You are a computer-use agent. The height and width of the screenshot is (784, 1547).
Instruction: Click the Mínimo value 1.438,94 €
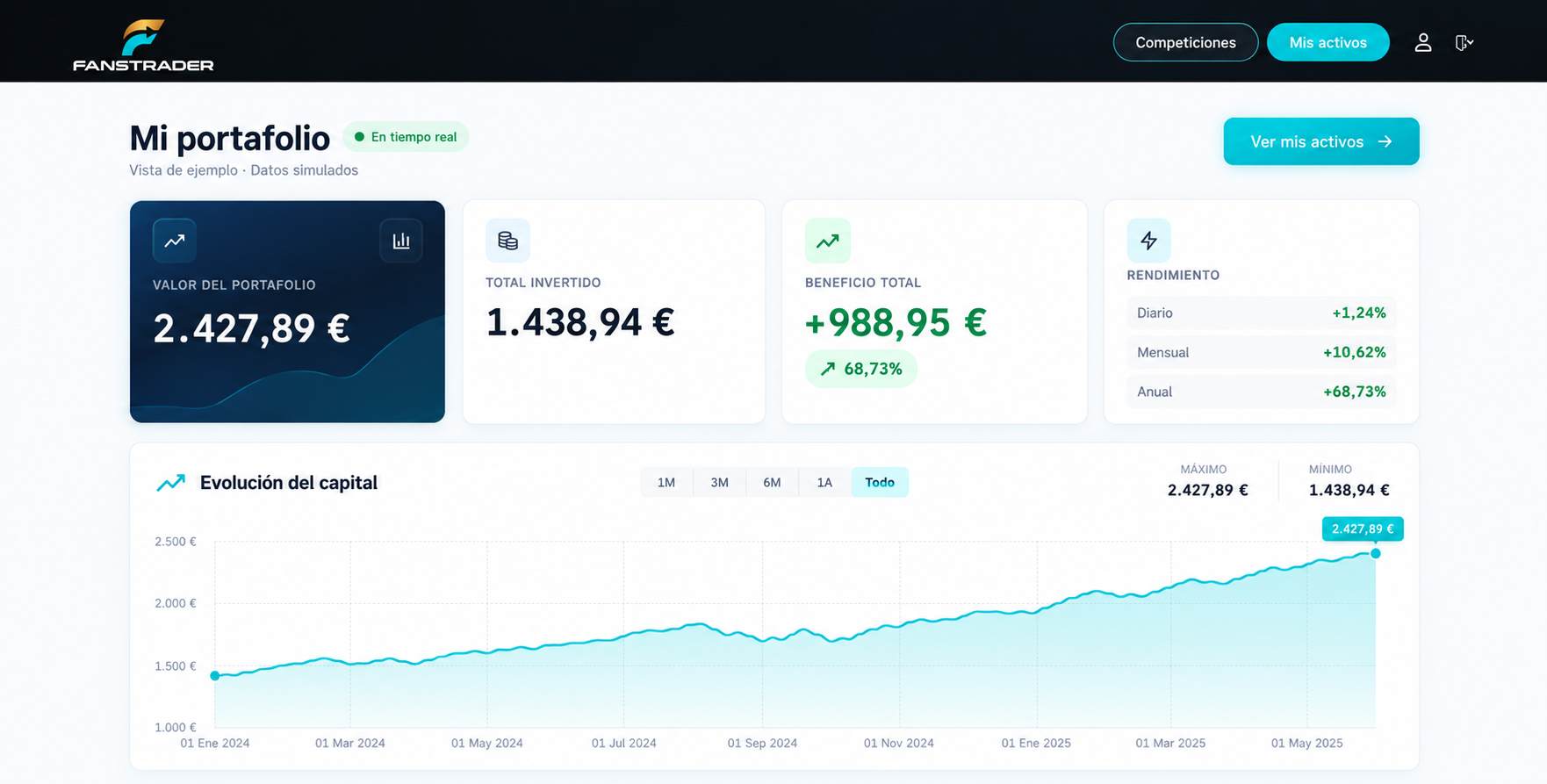point(1349,490)
